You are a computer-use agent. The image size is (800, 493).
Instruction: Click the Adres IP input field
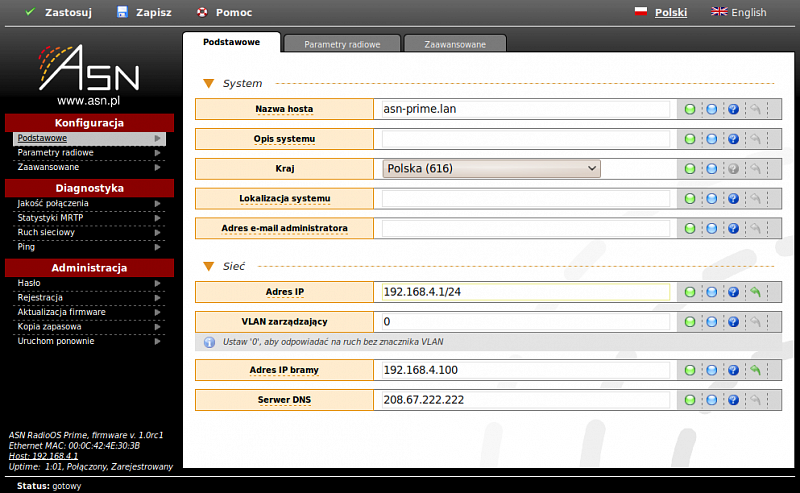(x=526, y=292)
